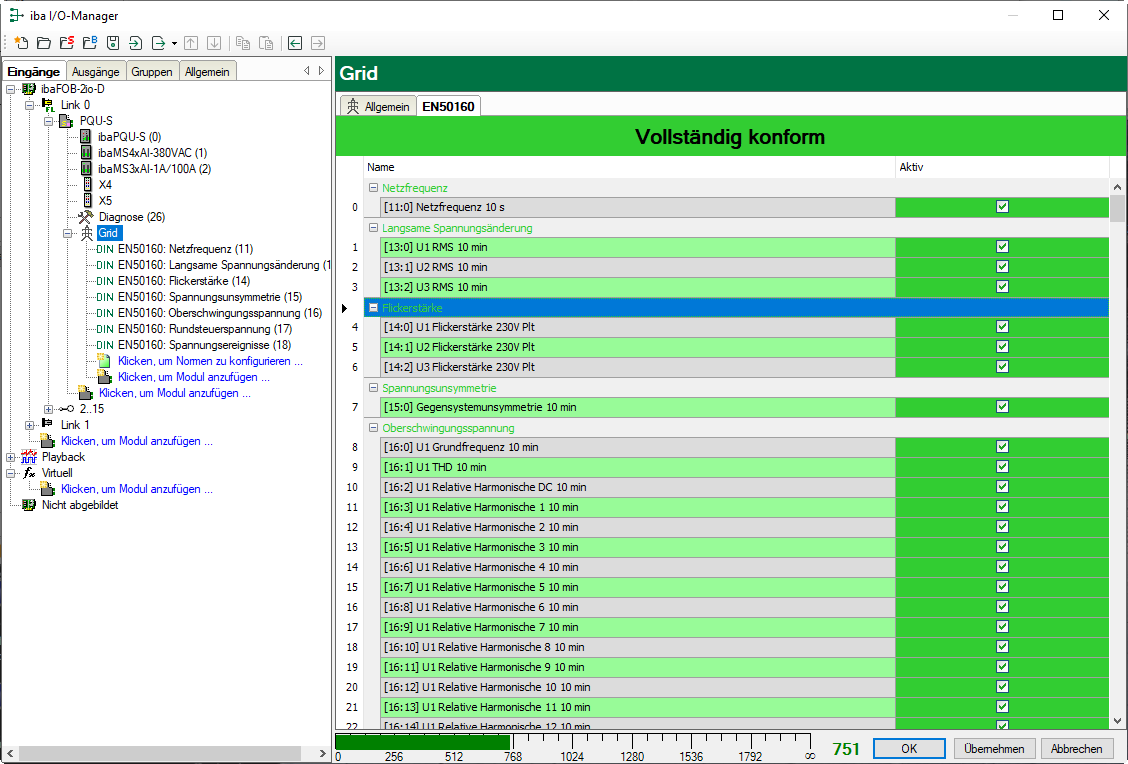Click 'Klicken, um Normen zu konfigurieren' link
Image resolution: width=1128 pixels, height=764 pixels.
point(210,361)
